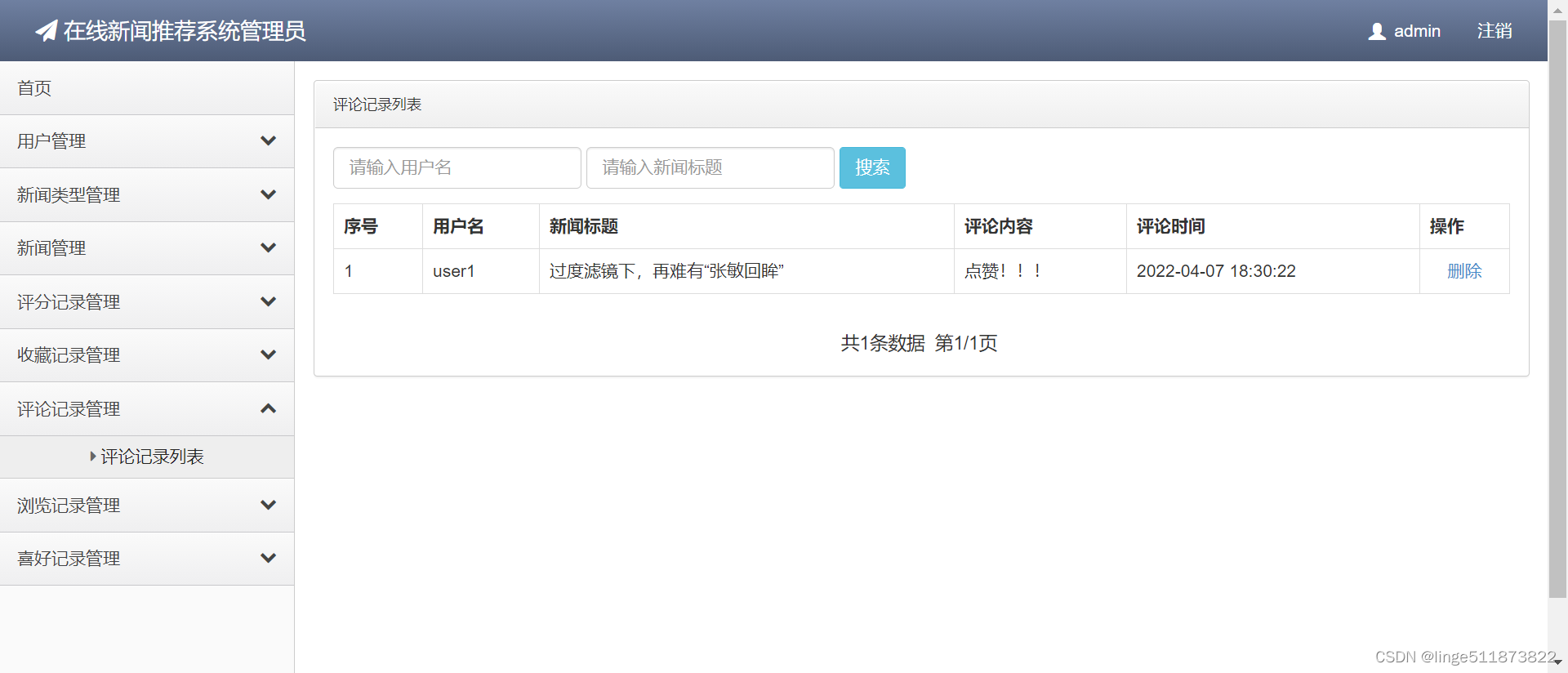
Task: Open 收藏记录管理 menu section
Action: pos(147,355)
